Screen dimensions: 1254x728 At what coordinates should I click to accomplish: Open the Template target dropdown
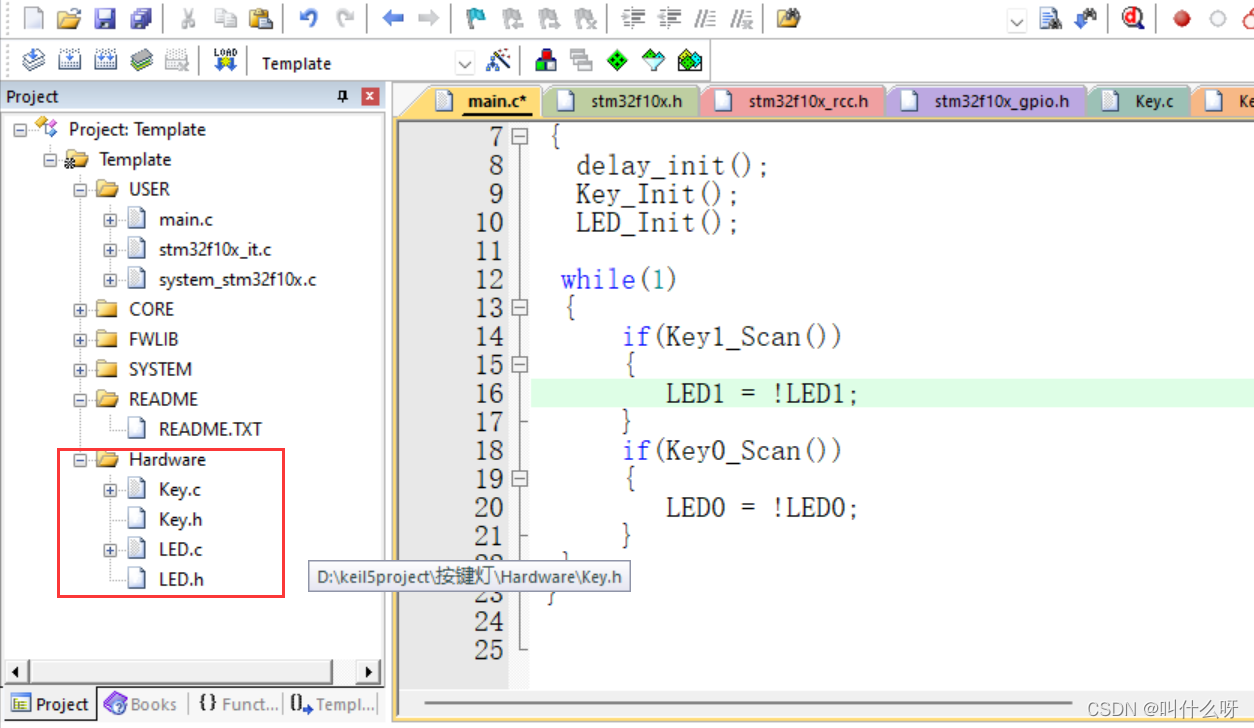click(464, 63)
